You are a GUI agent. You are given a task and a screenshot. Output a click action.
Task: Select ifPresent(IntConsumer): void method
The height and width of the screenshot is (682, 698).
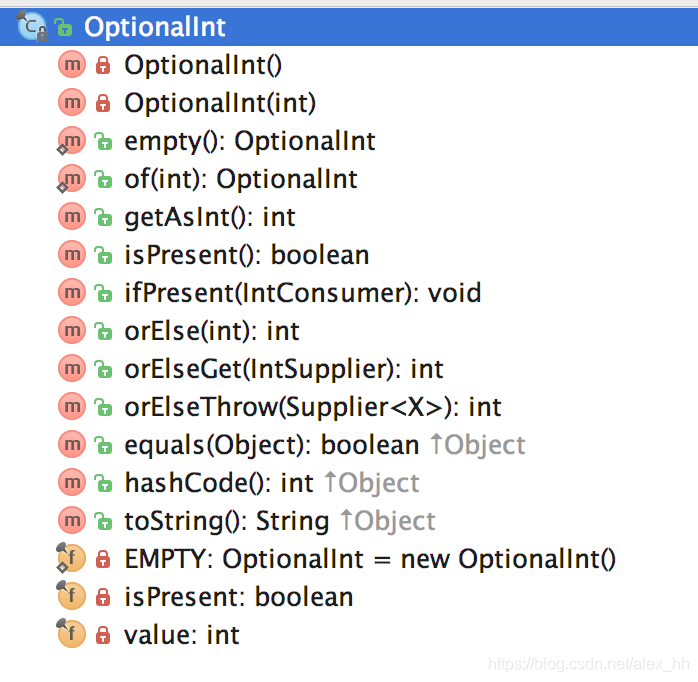(x=303, y=293)
